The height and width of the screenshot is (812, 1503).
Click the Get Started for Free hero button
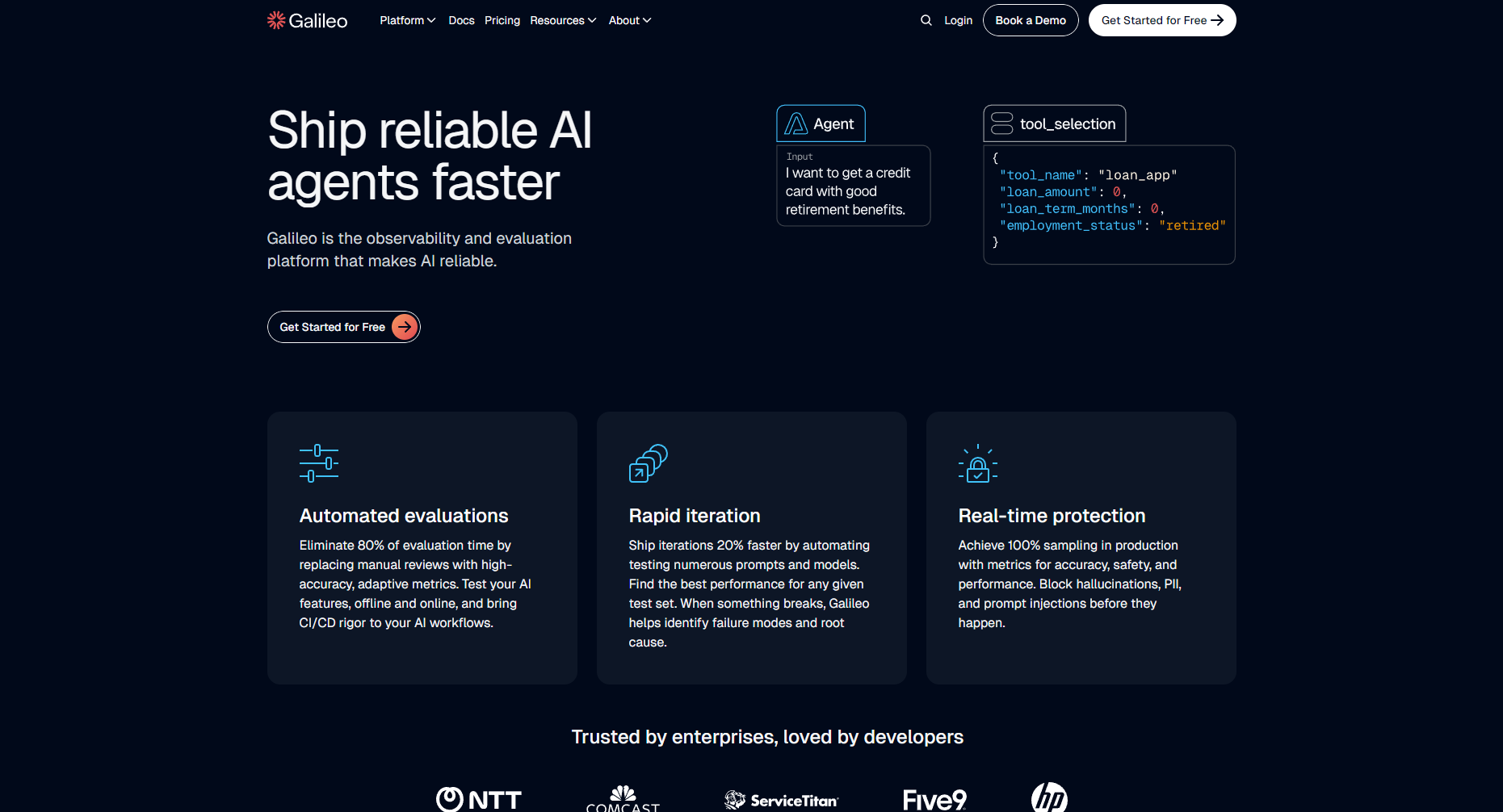(x=343, y=327)
